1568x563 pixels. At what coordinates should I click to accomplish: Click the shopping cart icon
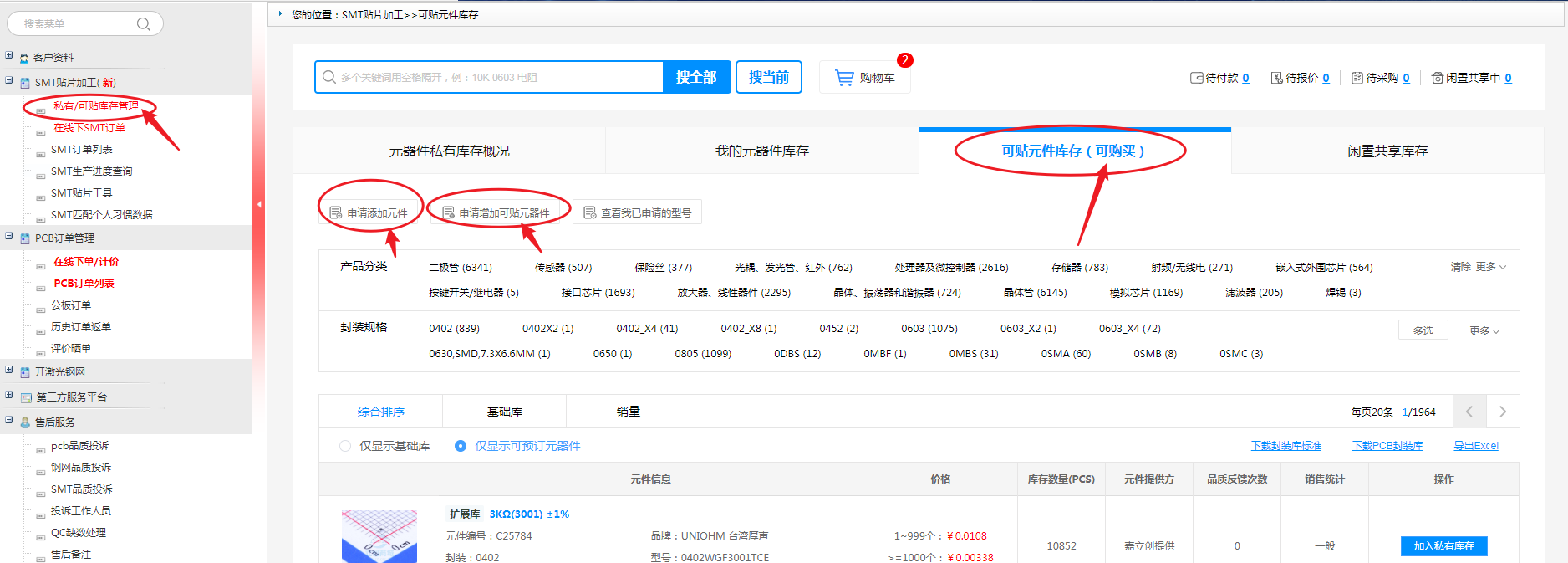pyautogui.click(x=844, y=78)
